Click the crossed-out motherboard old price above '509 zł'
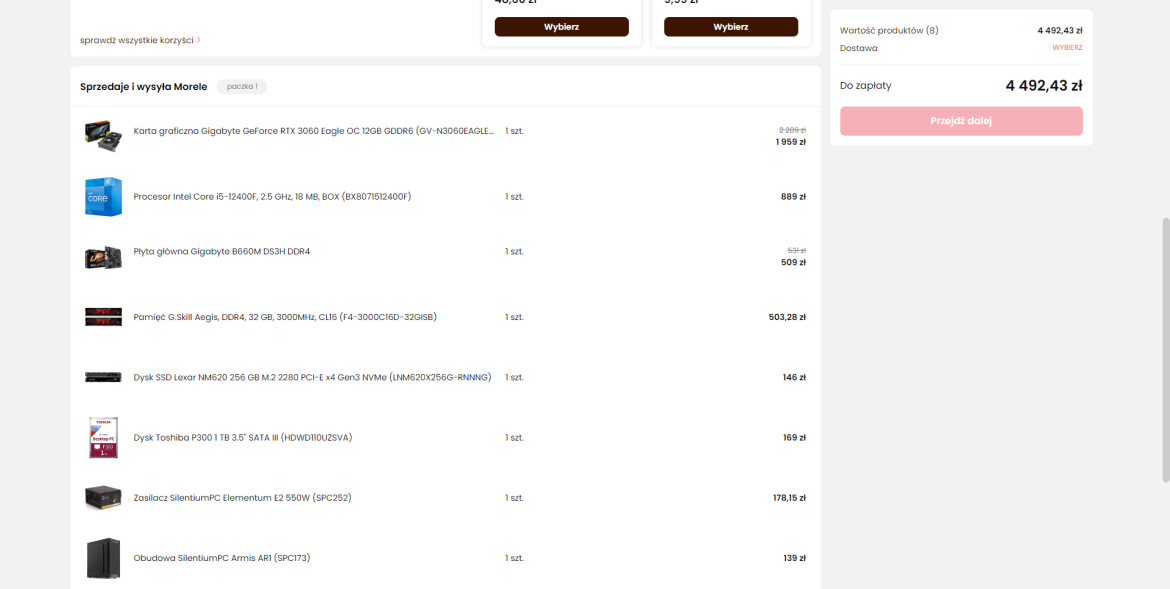Image resolution: width=1170 pixels, height=589 pixels. point(796,251)
